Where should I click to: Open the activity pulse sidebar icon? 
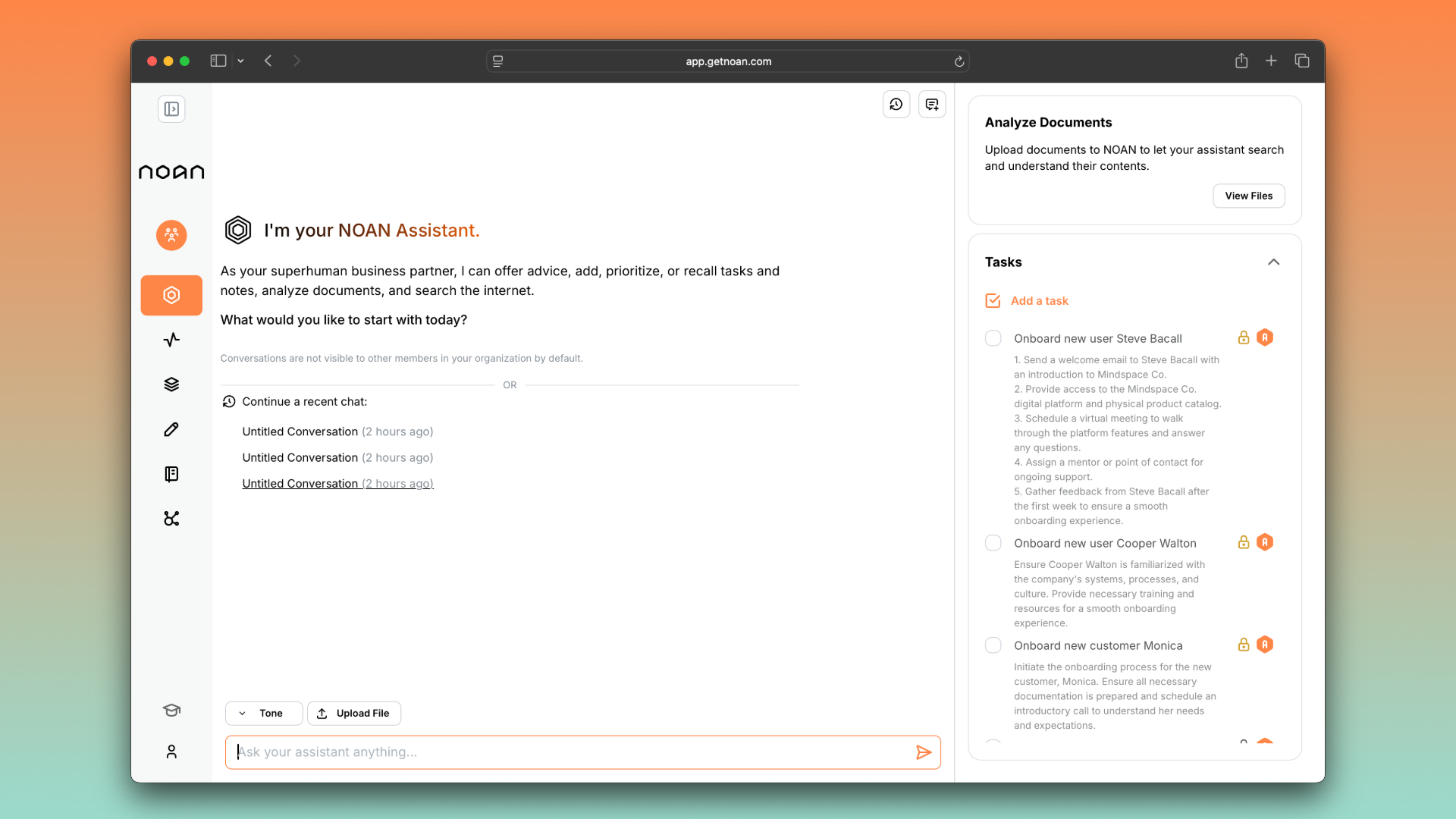point(171,340)
